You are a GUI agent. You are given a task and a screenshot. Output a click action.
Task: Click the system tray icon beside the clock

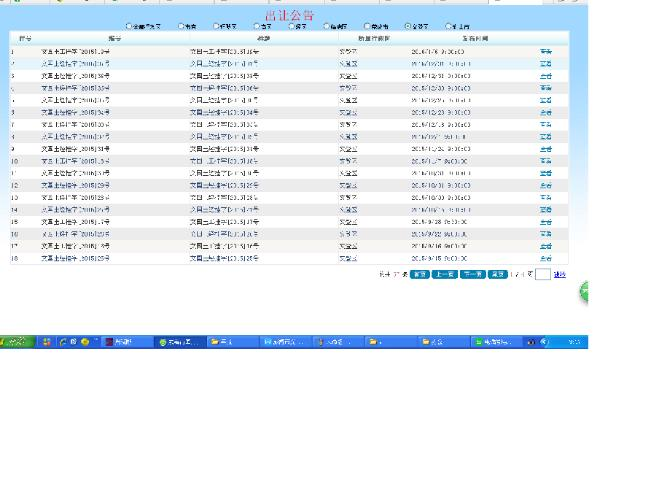click(x=544, y=342)
